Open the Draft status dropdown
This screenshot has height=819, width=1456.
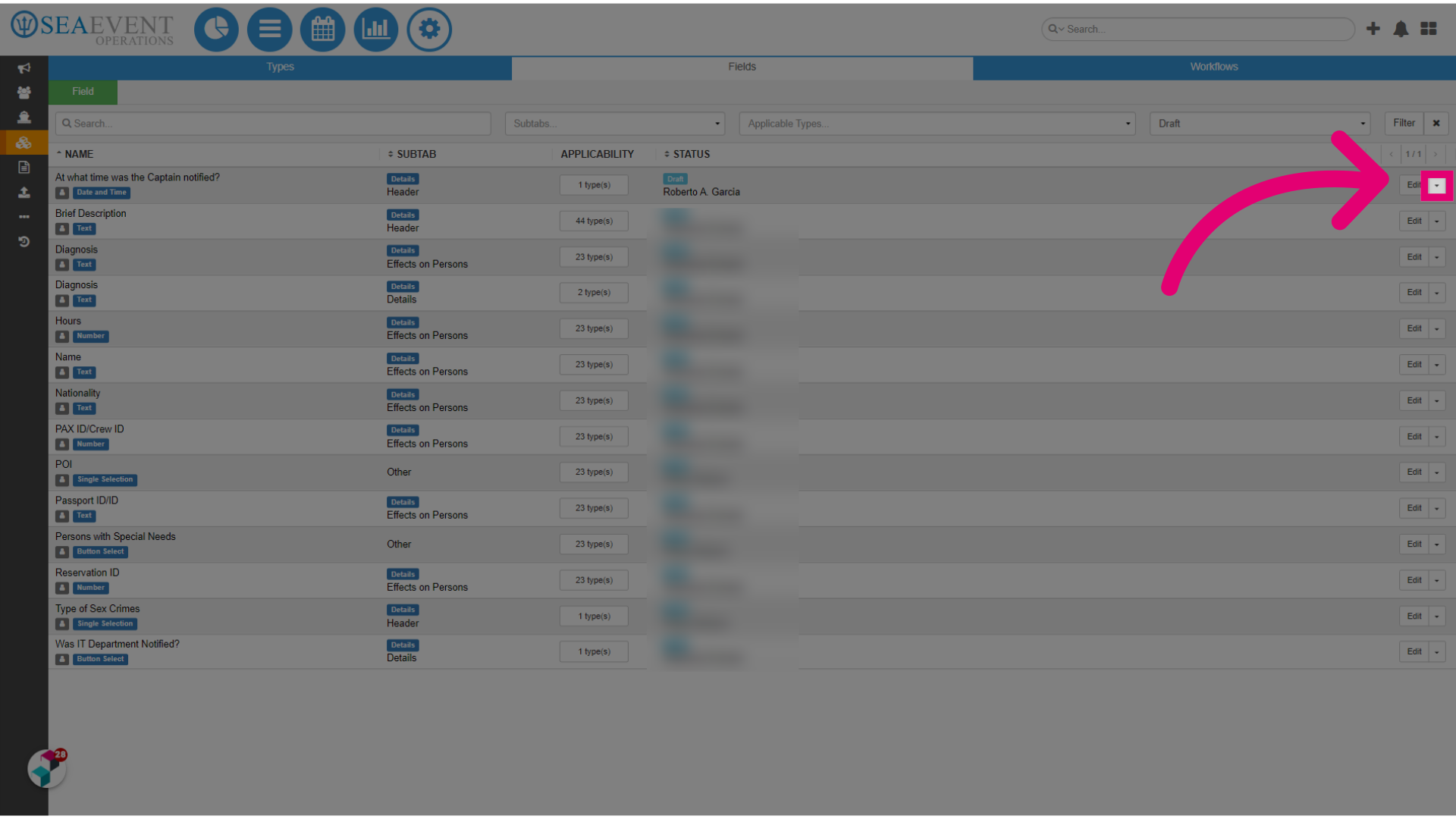pyautogui.click(x=1260, y=124)
